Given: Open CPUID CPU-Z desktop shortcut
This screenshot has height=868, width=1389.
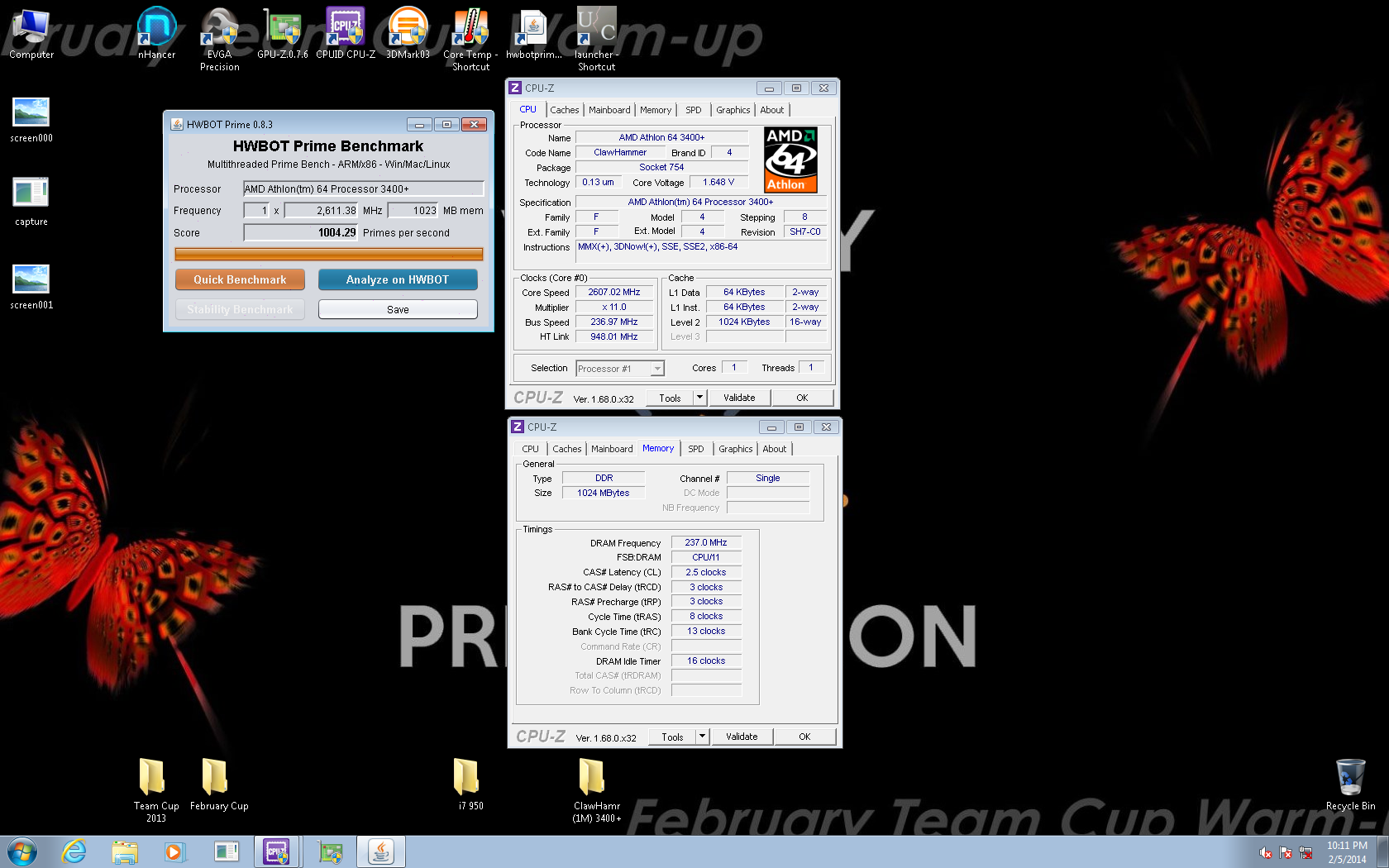Looking at the screenshot, I should (x=346, y=33).
